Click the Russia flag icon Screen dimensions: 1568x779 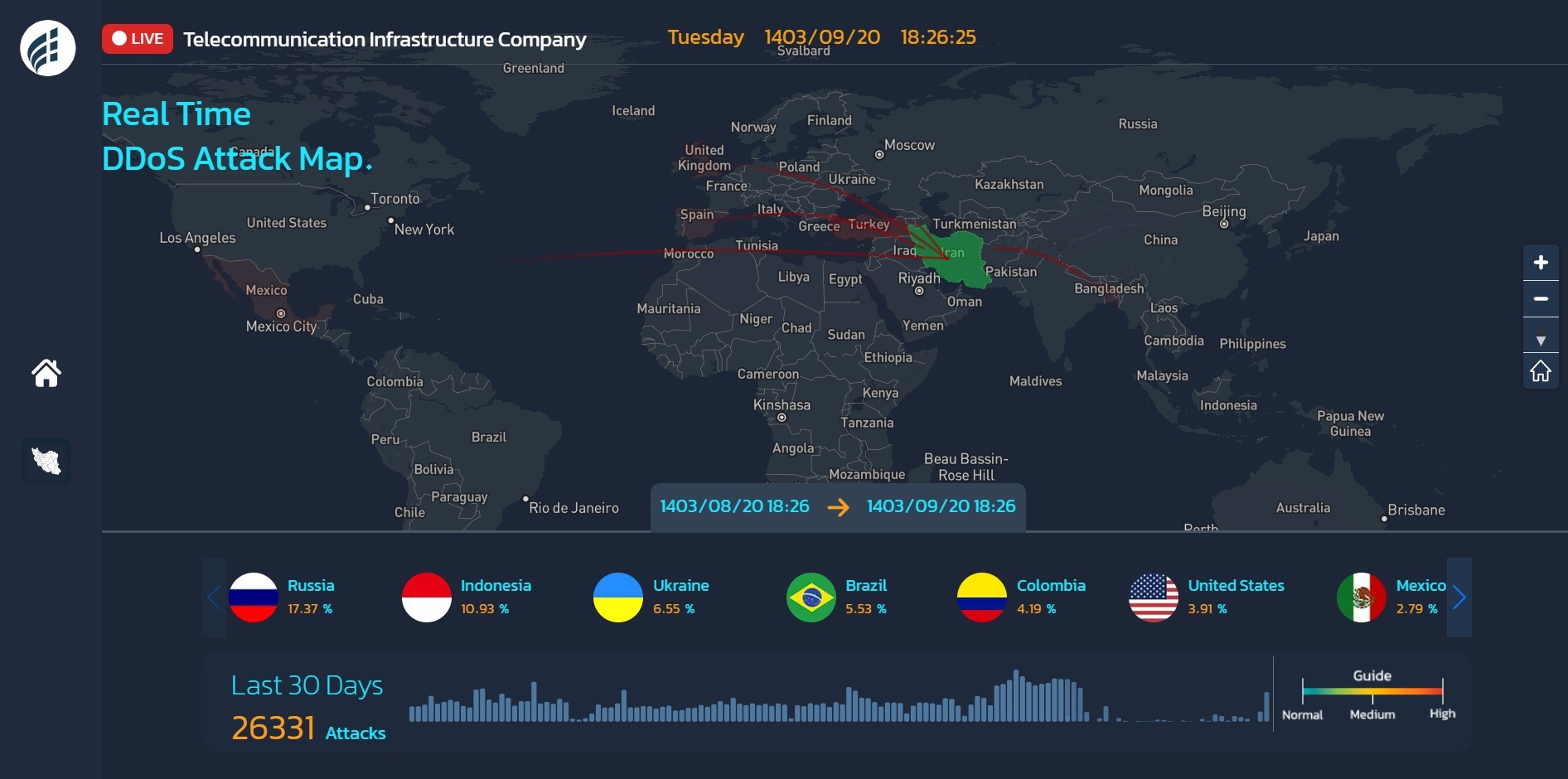[254, 598]
